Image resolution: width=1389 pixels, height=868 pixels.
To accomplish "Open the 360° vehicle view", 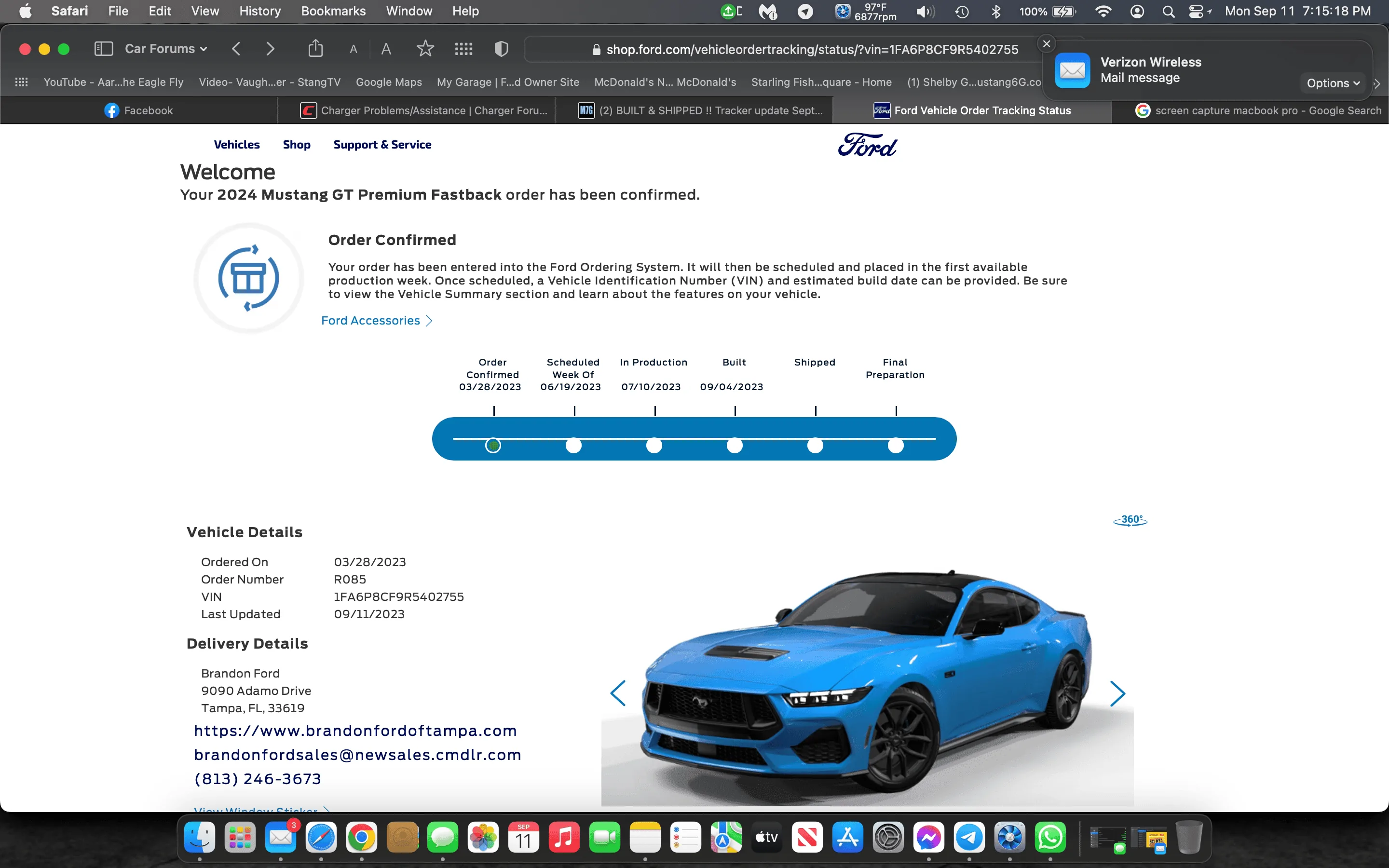I will 1130,520.
